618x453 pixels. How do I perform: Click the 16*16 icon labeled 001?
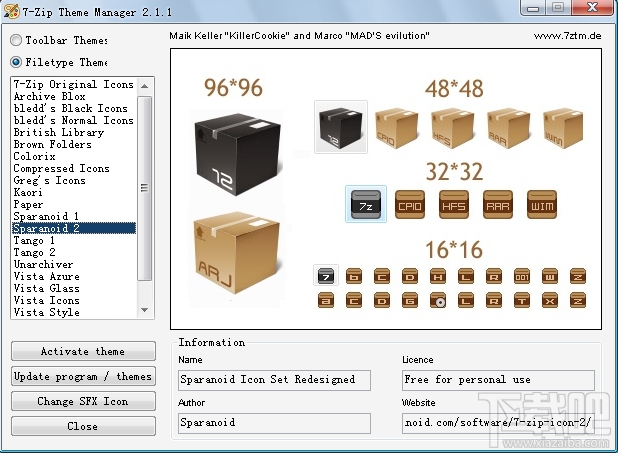tap(522, 276)
